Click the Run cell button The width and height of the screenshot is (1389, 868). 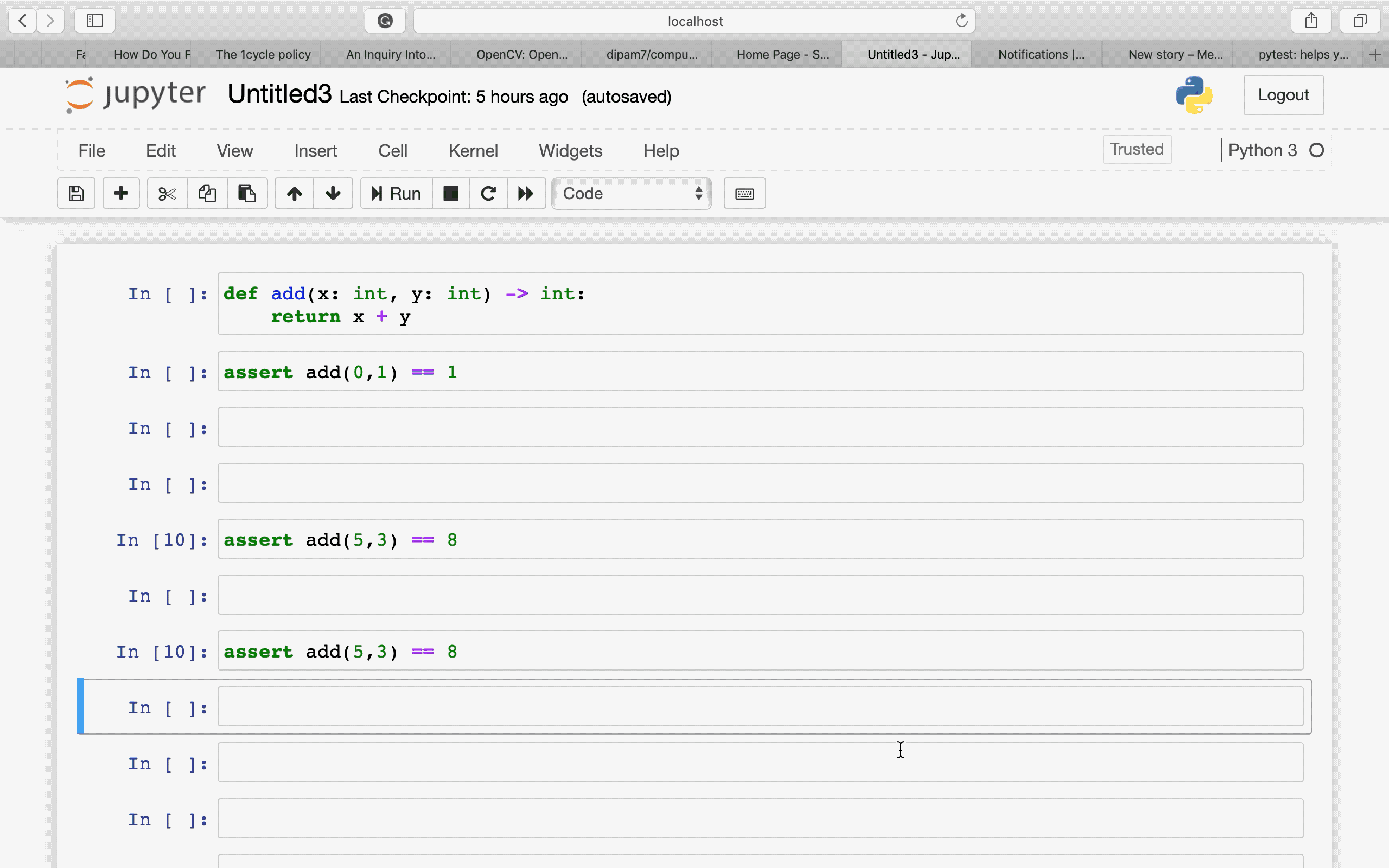[395, 193]
